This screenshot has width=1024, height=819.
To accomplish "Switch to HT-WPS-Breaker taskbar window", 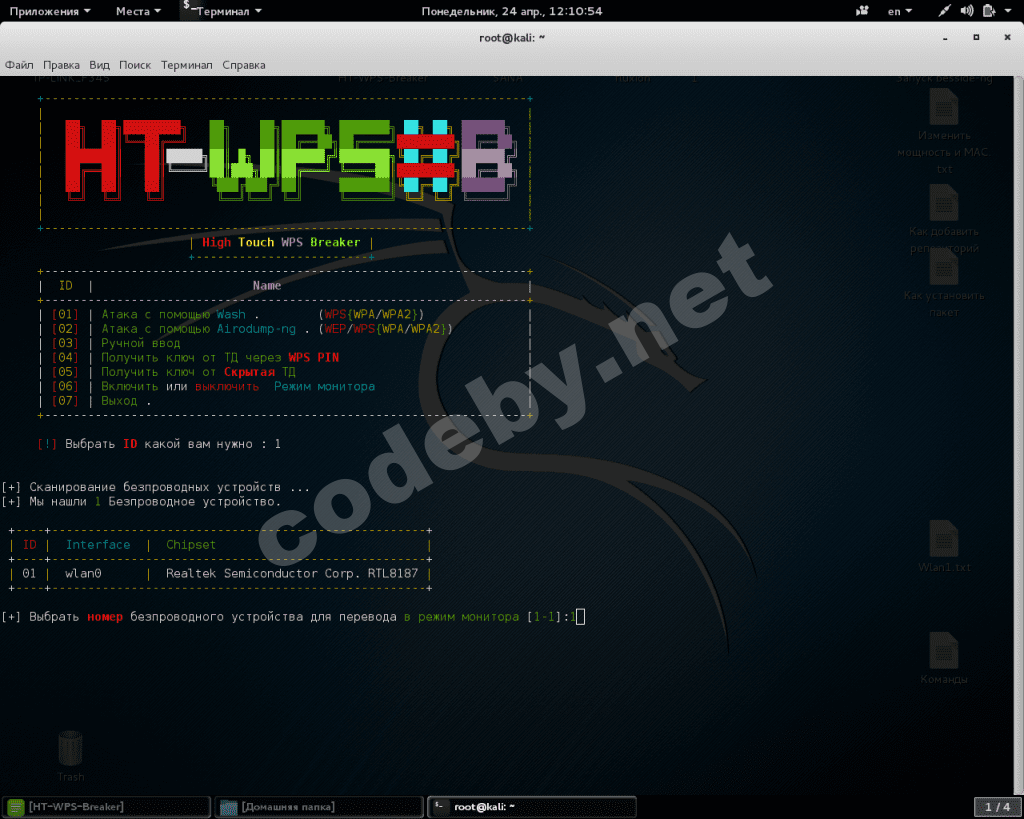I will [x=106, y=807].
